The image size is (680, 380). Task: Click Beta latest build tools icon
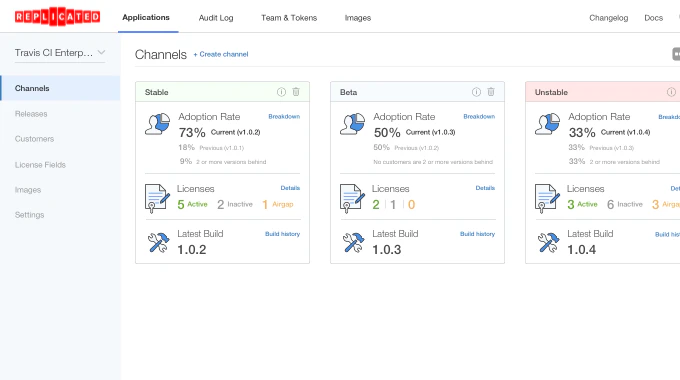tap(353, 242)
